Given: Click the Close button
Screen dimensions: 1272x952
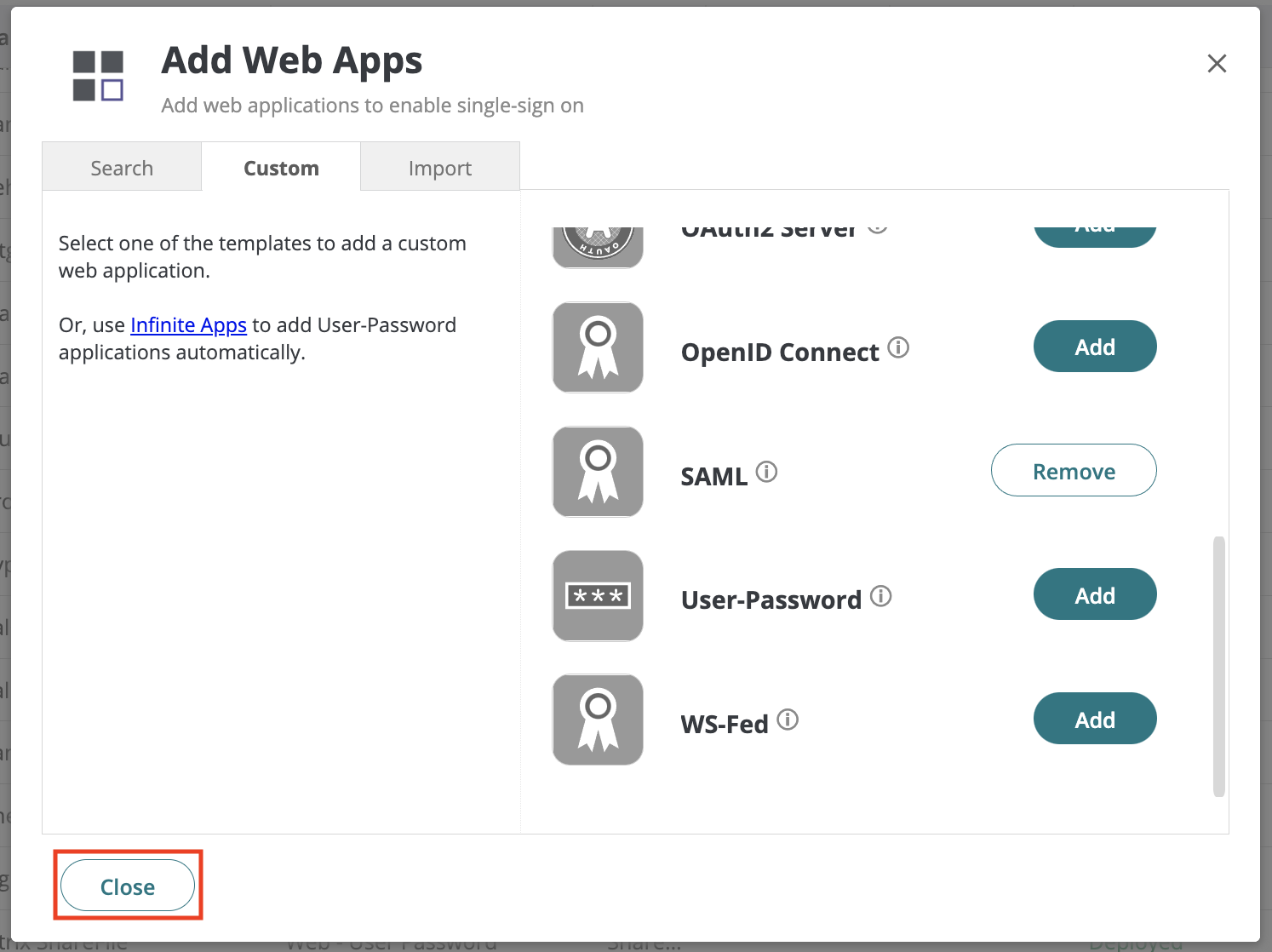Looking at the screenshot, I should point(127,886).
